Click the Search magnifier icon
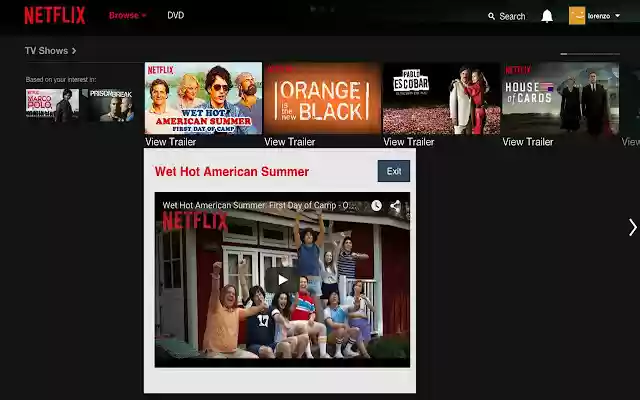 point(491,16)
